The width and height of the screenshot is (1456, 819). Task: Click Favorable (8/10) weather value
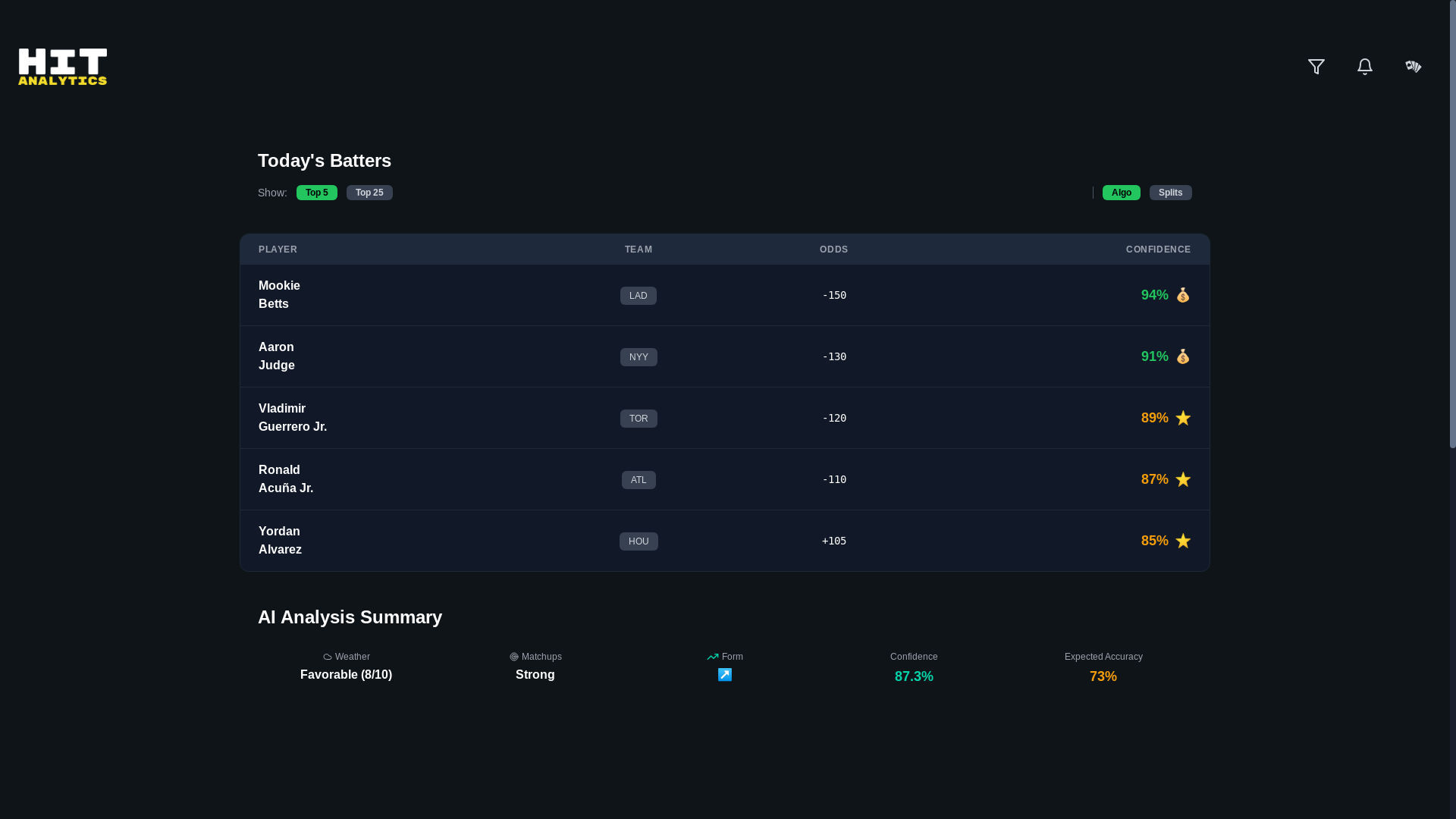click(346, 675)
